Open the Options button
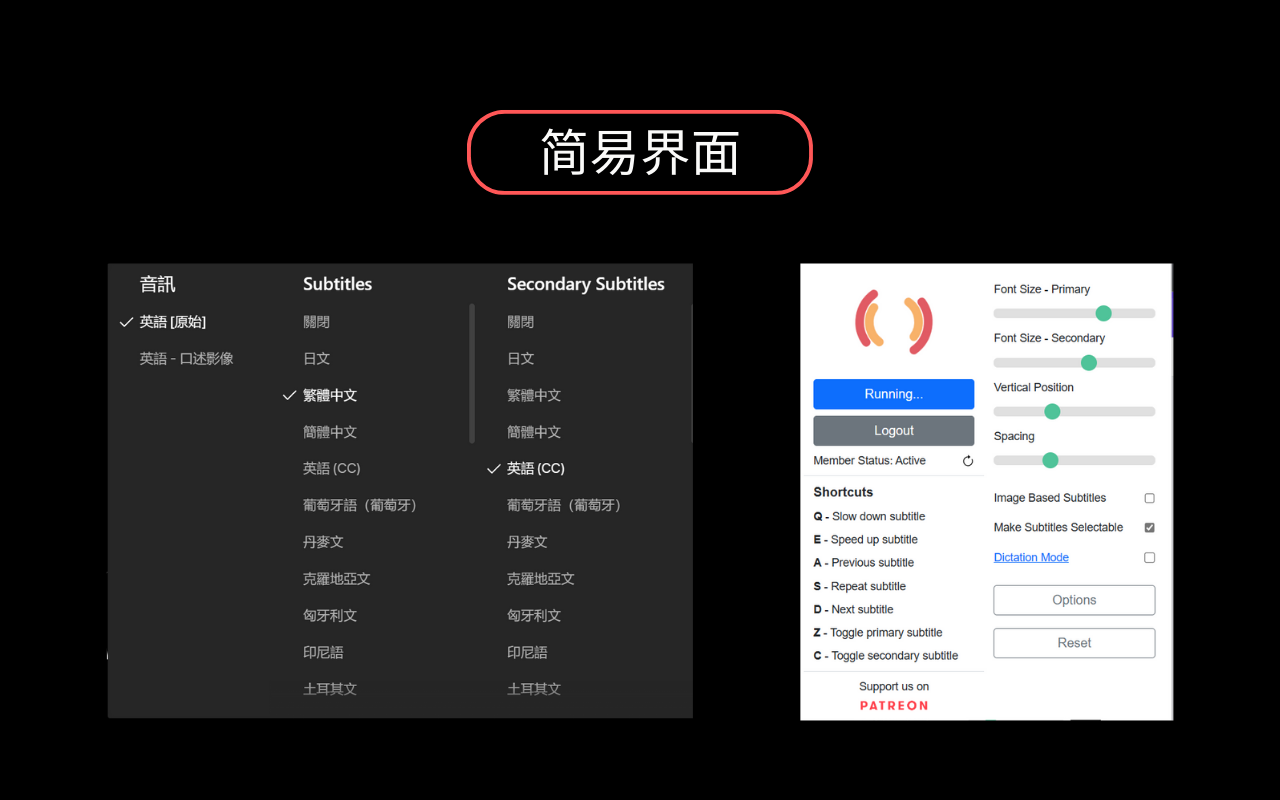This screenshot has width=1280, height=800. tap(1074, 600)
